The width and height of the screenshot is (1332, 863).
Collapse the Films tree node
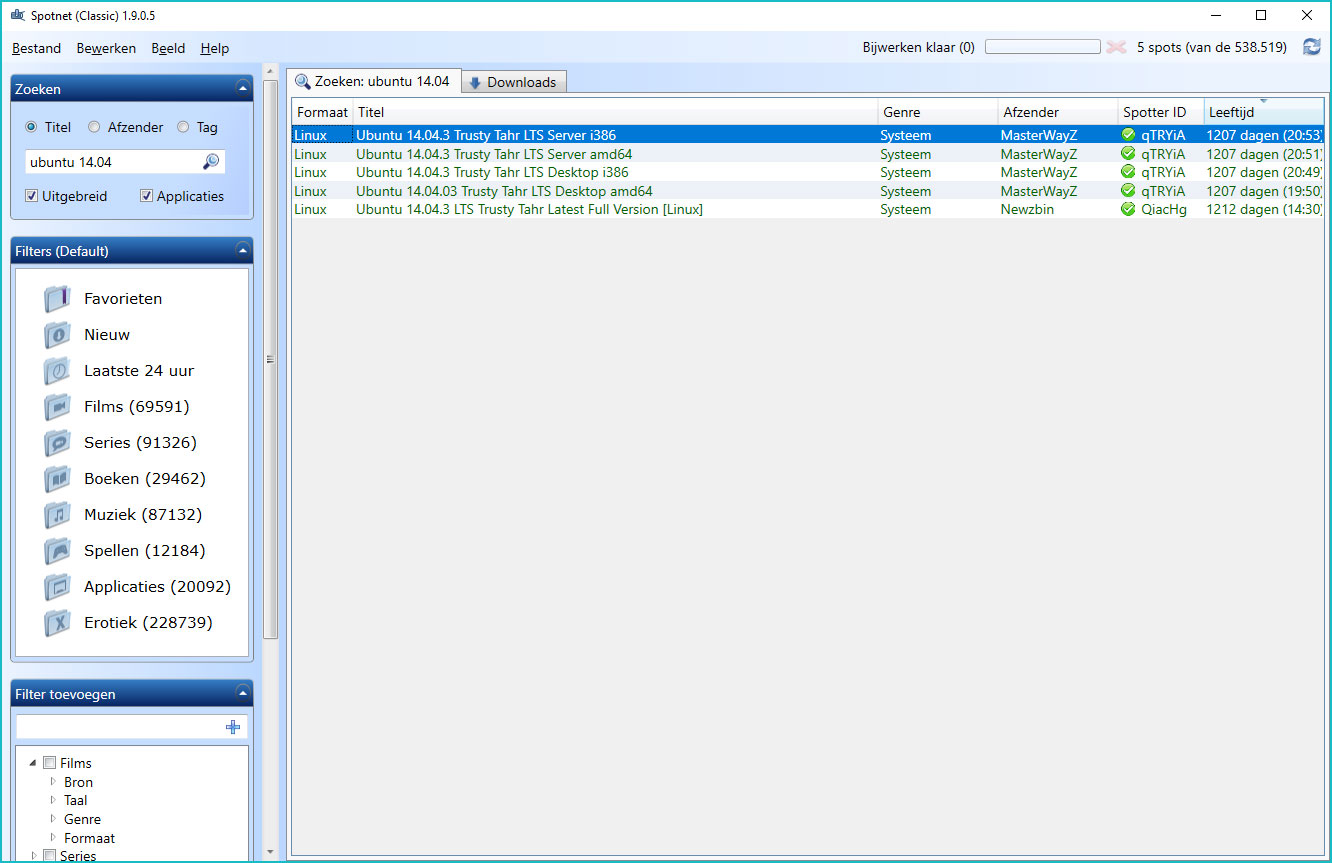coord(33,763)
